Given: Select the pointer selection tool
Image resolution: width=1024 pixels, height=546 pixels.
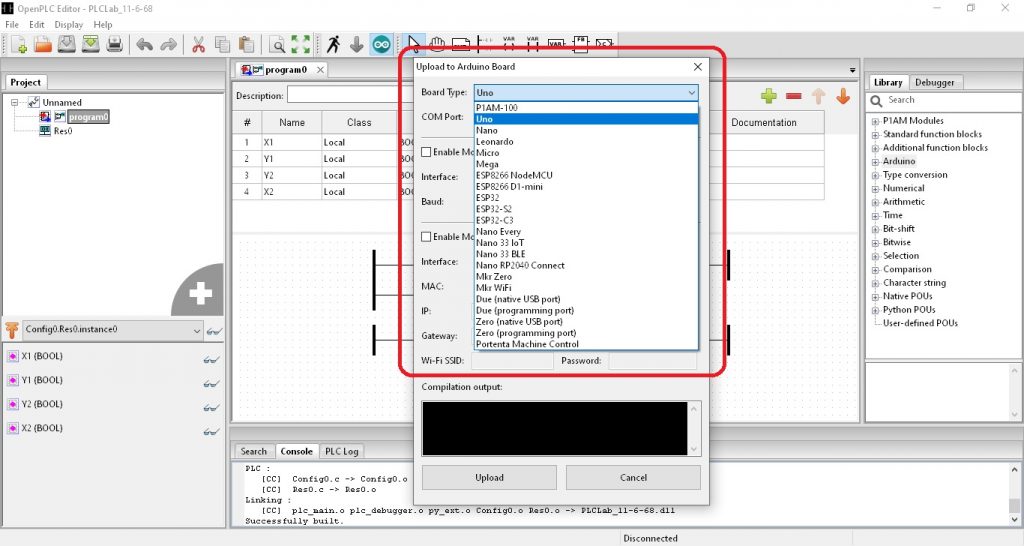Looking at the screenshot, I should coord(413,44).
